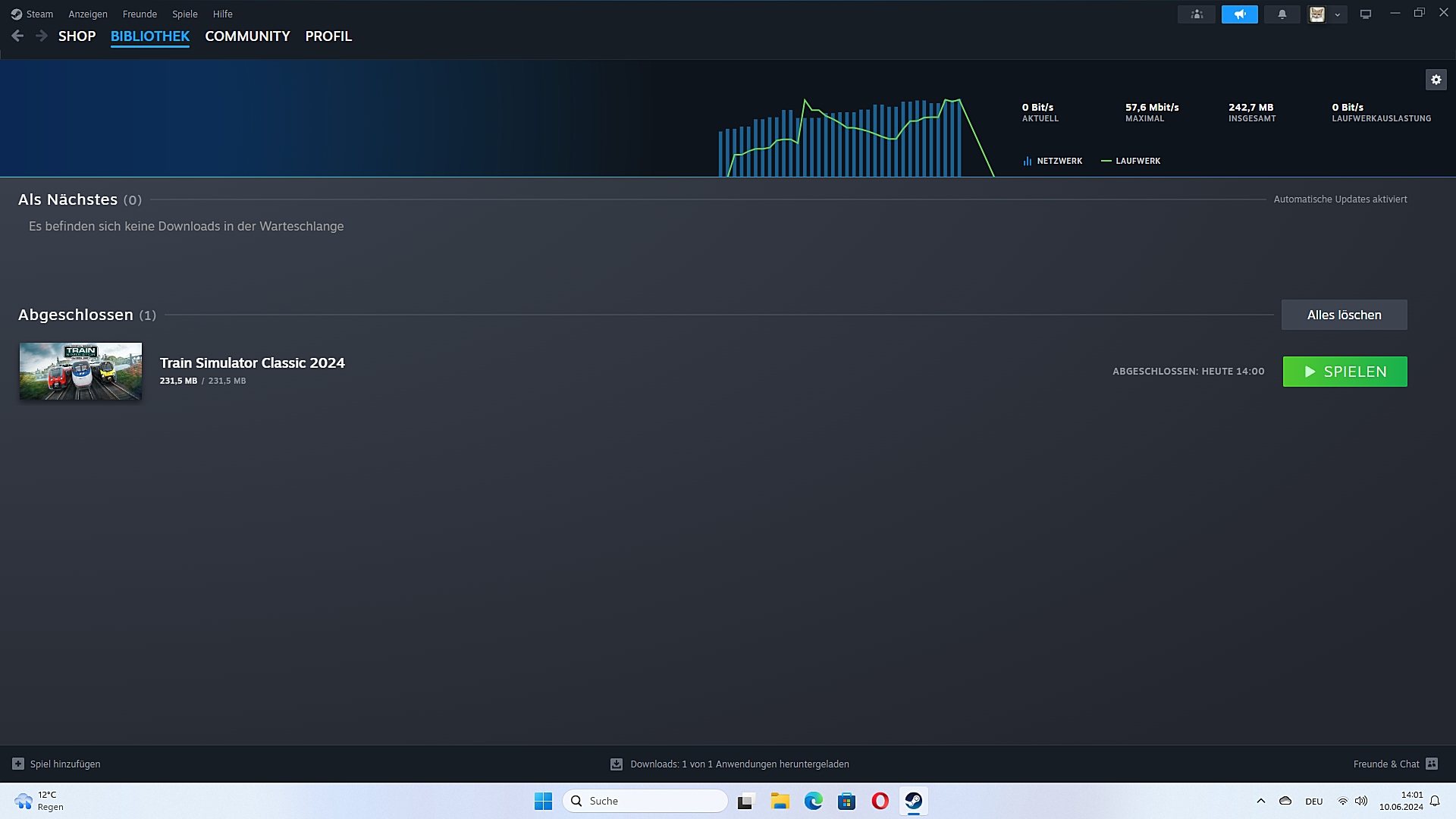Screen dimensions: 1456x819
Task: Toggle the Netzwerk graph legend
Action: click(1052, 161)
